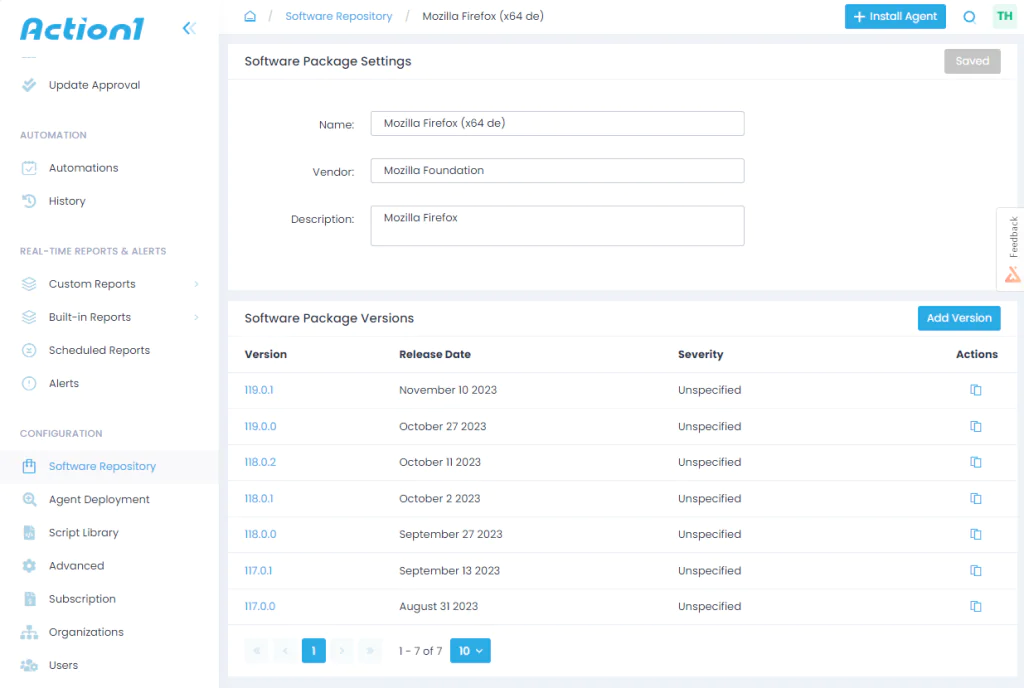This screenshot has height=688, width=1024.
Task: Click the first-page pagination arrow
Action: click(257, 651)
